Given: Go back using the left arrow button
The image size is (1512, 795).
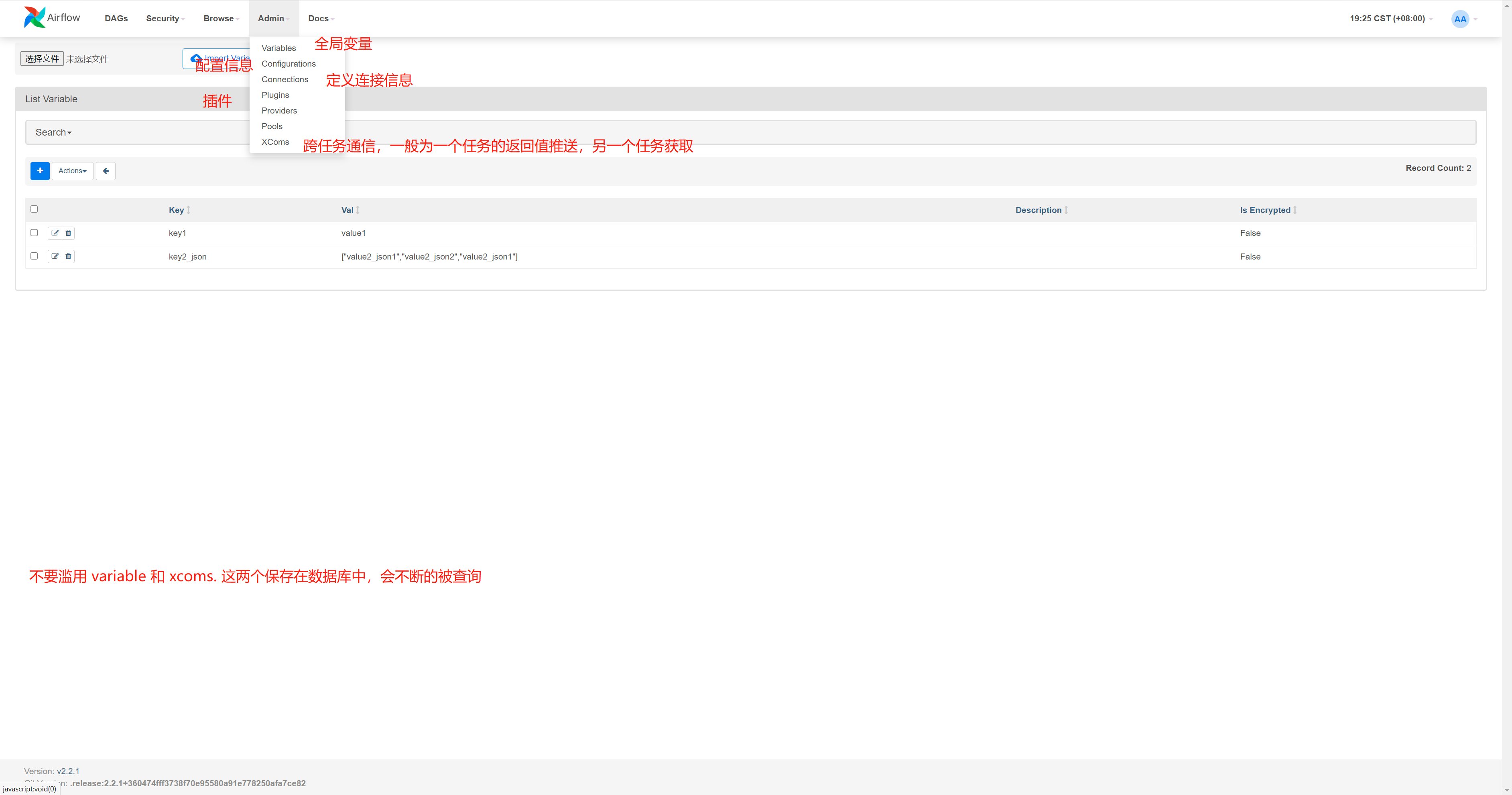Looking at the screenshot, I should pyautogui.click(x=106, y=171).
